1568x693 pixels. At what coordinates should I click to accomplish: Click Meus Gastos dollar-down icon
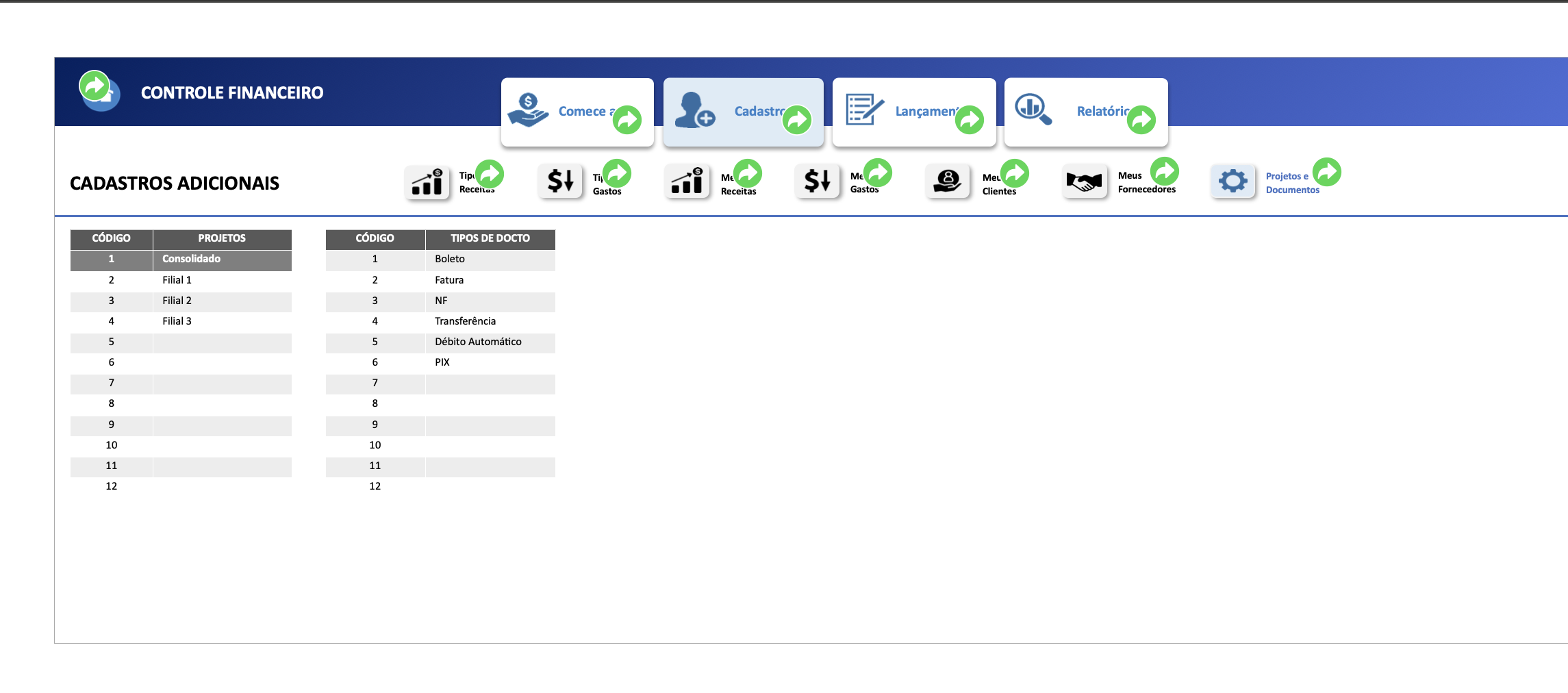coord(818,181)
